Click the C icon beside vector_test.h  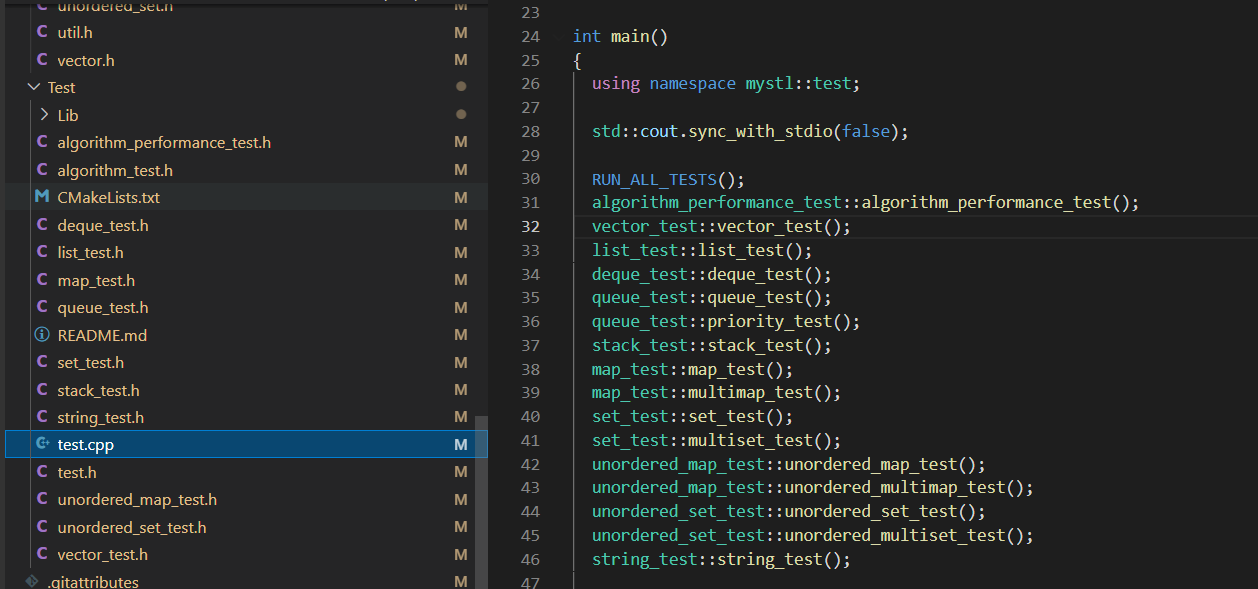[x=42, y=554]
